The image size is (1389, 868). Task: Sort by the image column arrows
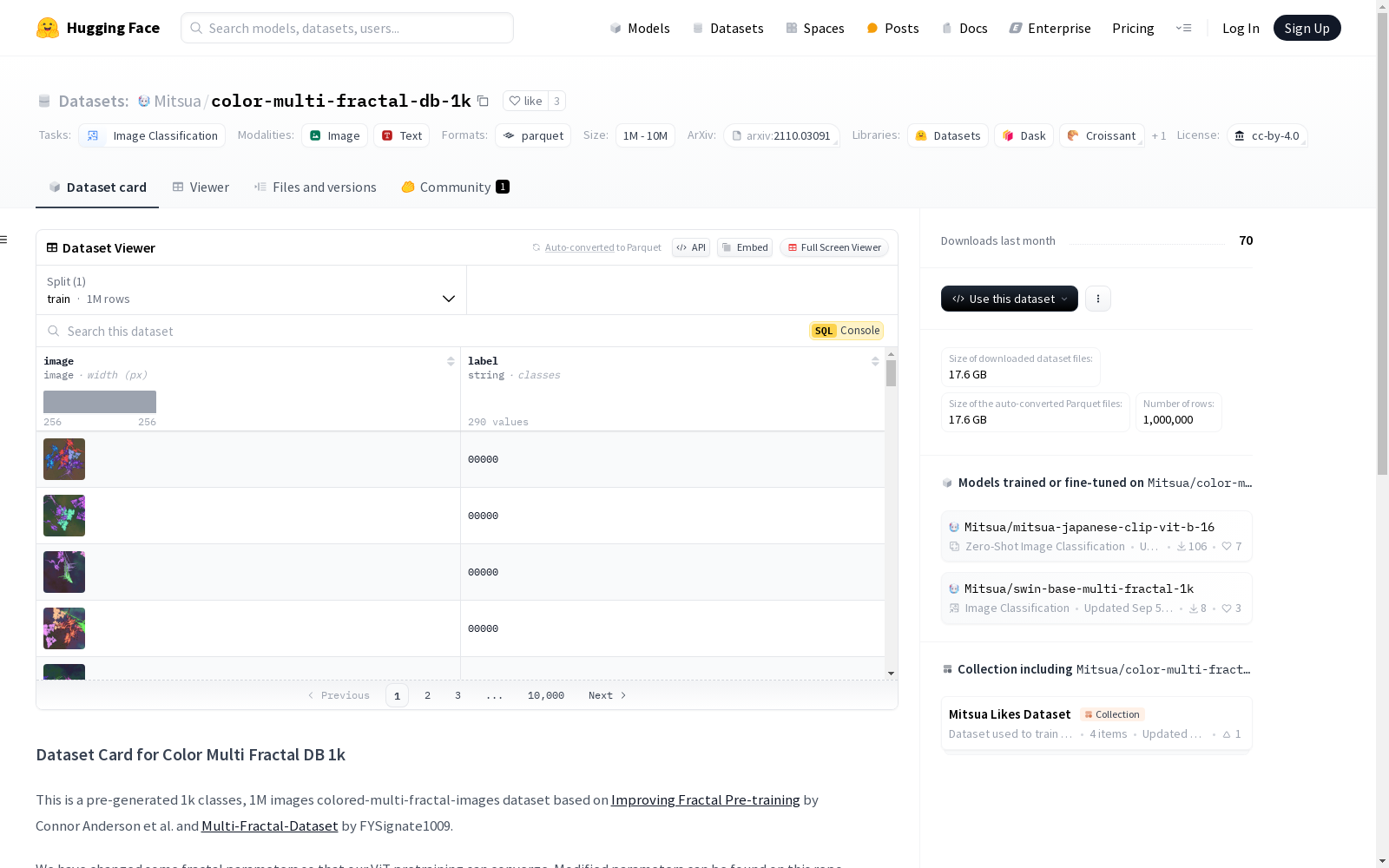451,361
